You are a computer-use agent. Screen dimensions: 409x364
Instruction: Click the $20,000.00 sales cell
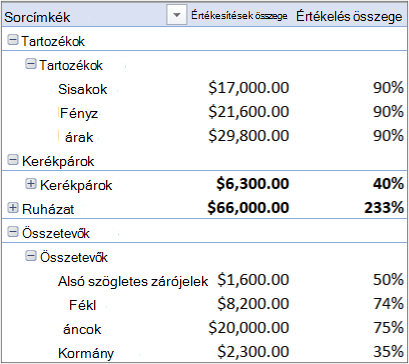point(249,328)
